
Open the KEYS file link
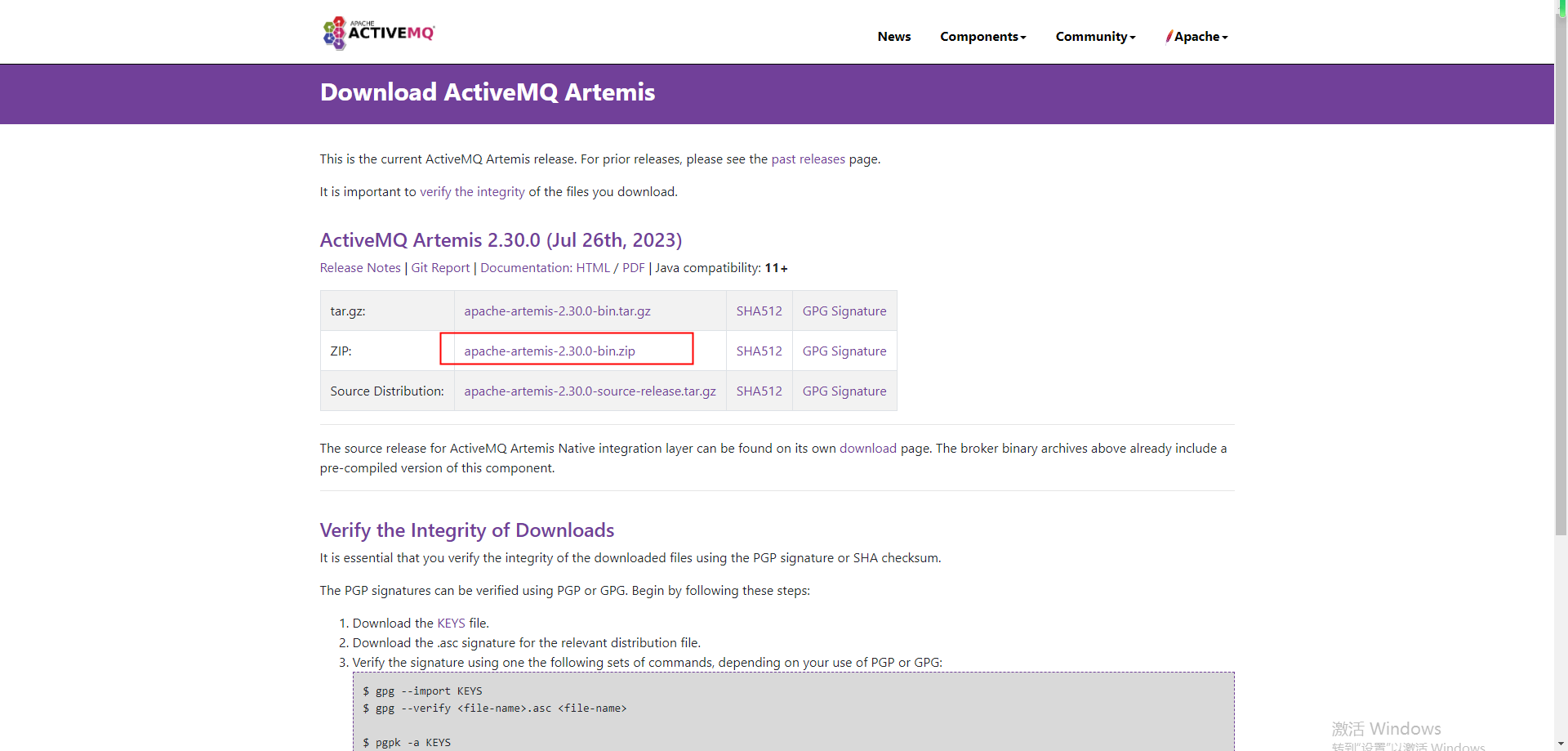[x=451, y=624]
